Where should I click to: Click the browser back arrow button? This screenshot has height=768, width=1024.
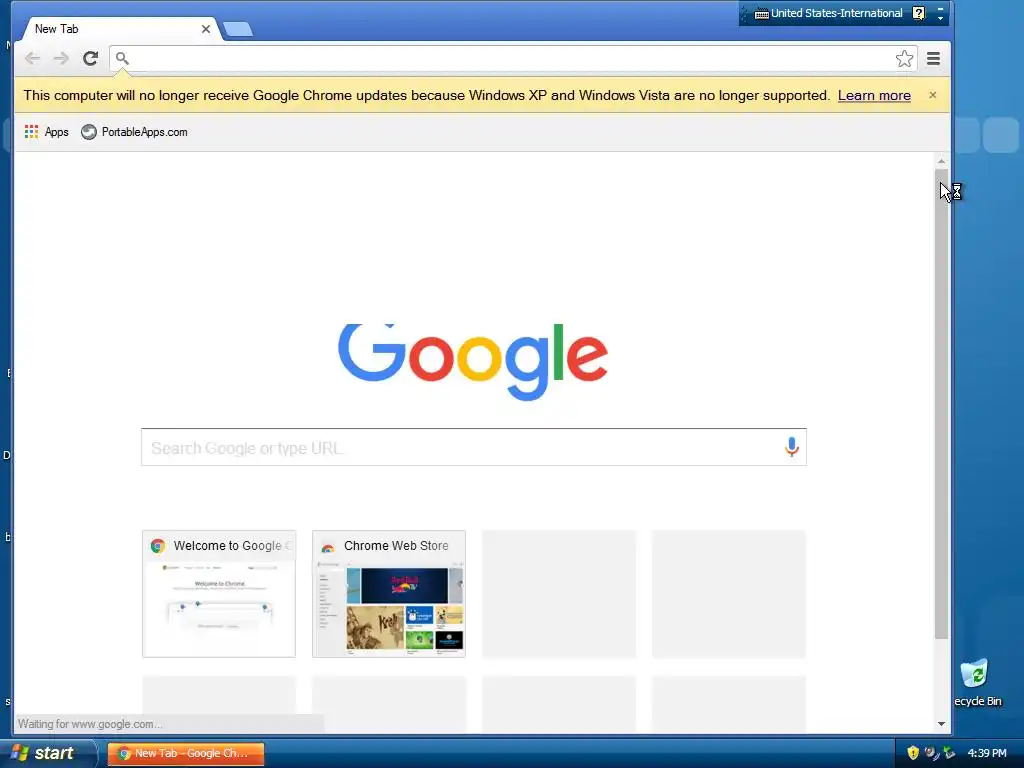(x=32, y=59)
